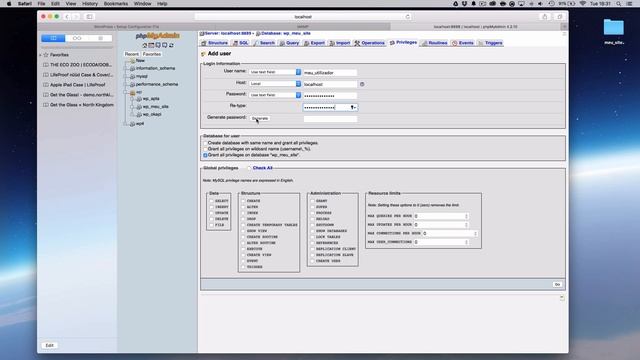
Task: Open the History menu in menu bar
Action: tap(89, 4)
